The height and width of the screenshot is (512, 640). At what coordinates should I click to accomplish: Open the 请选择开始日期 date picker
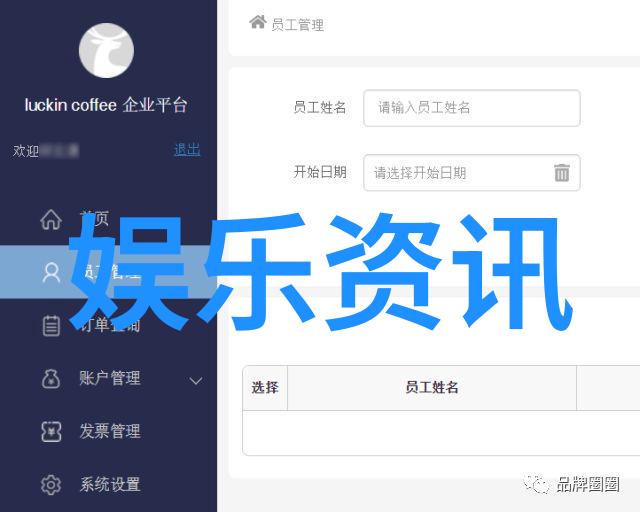coord(471,173)
